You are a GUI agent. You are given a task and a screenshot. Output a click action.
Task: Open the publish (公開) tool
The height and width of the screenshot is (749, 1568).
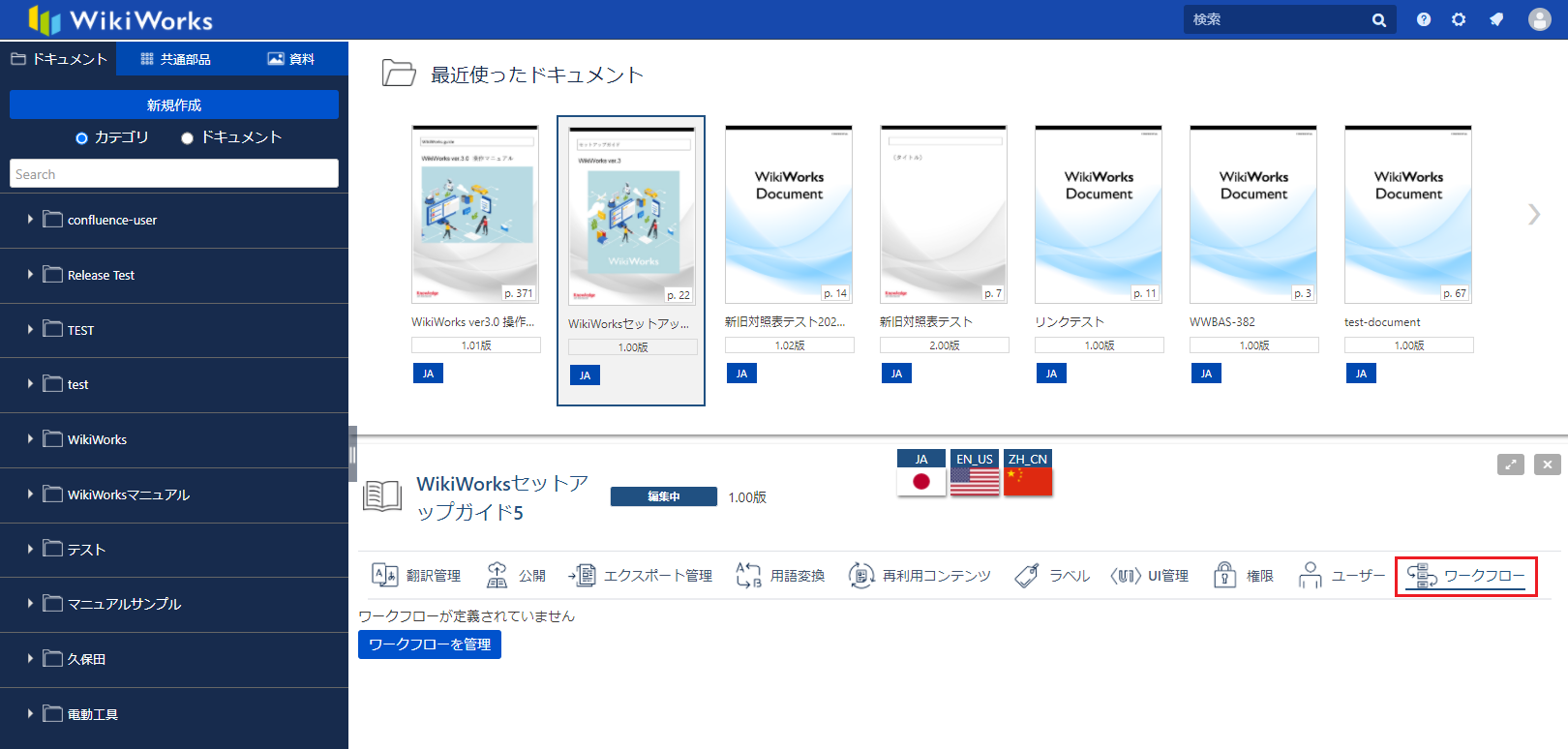pyautogui.click(x=497, y=575)
